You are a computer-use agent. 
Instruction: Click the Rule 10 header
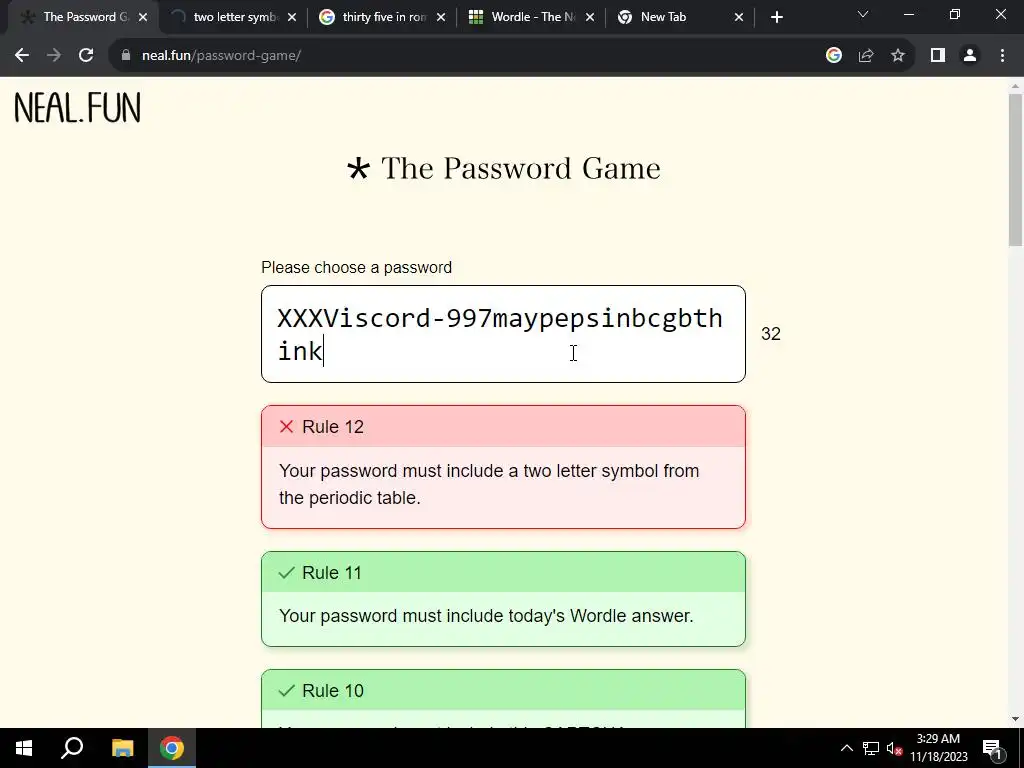(x=503, y=690)
